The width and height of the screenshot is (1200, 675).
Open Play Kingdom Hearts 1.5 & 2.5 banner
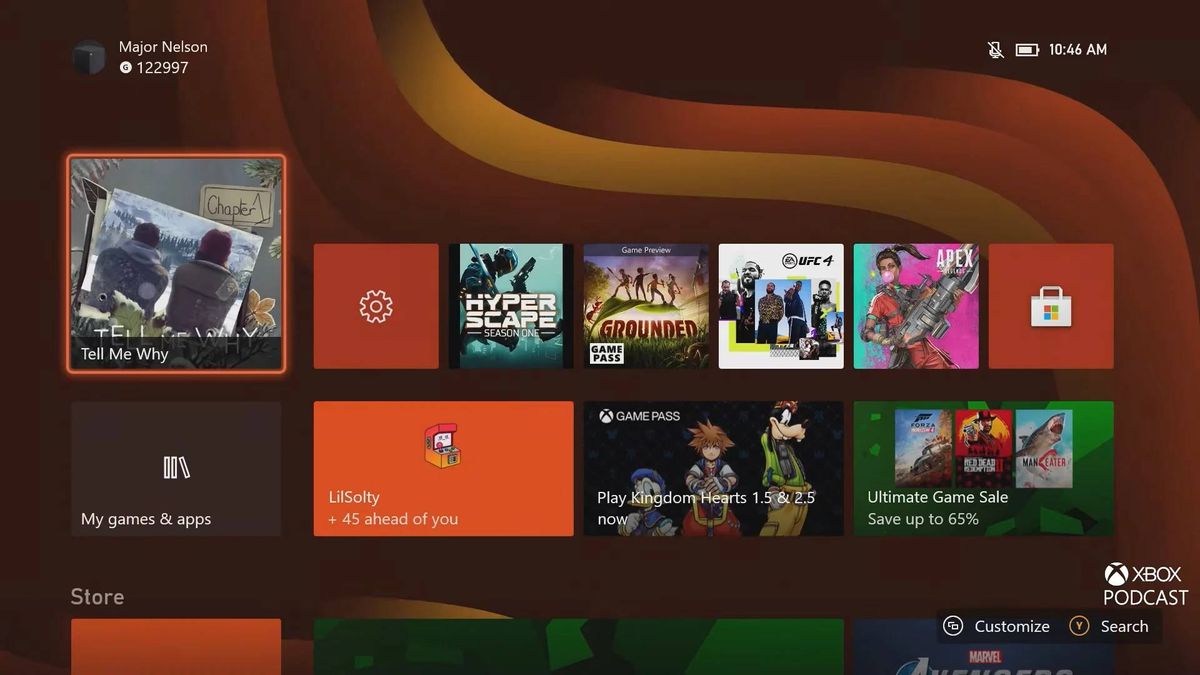point(713,468)
